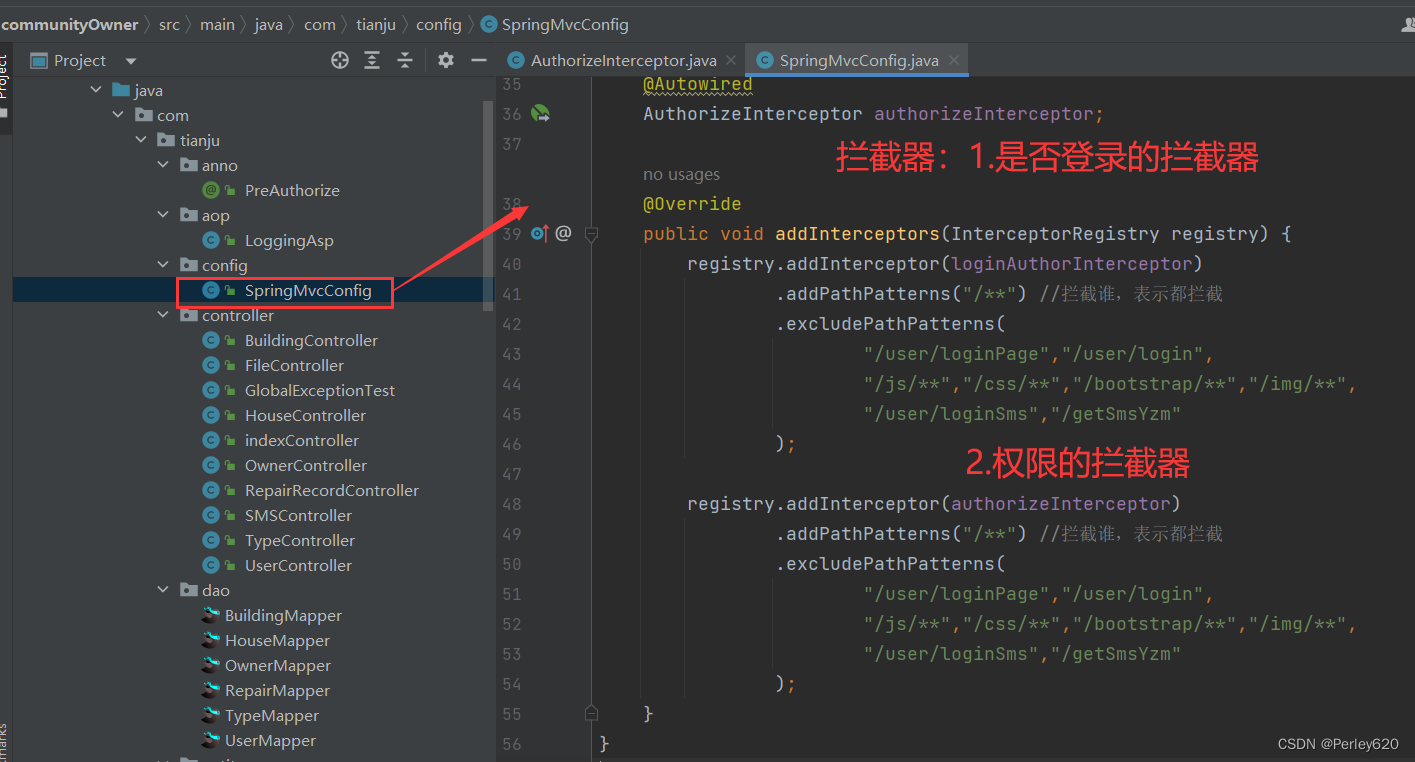
Task: Collapse the java folder
Action: click(96, 90)
